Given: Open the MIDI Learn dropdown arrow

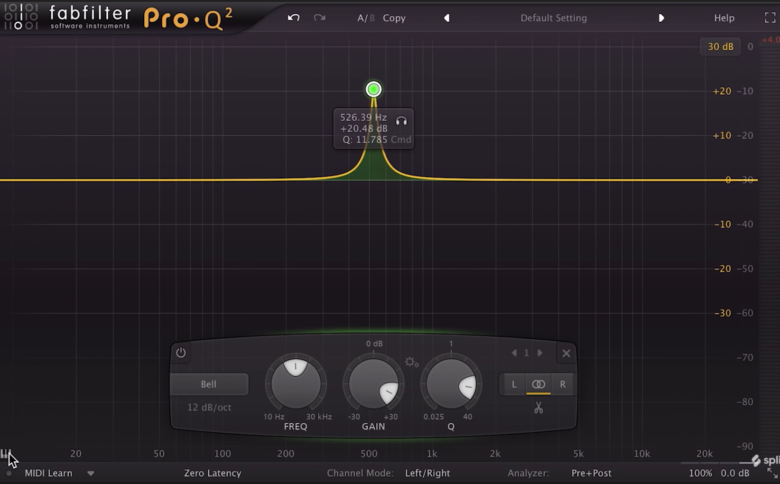Looking at the screenshot, I should coord(91,473).
